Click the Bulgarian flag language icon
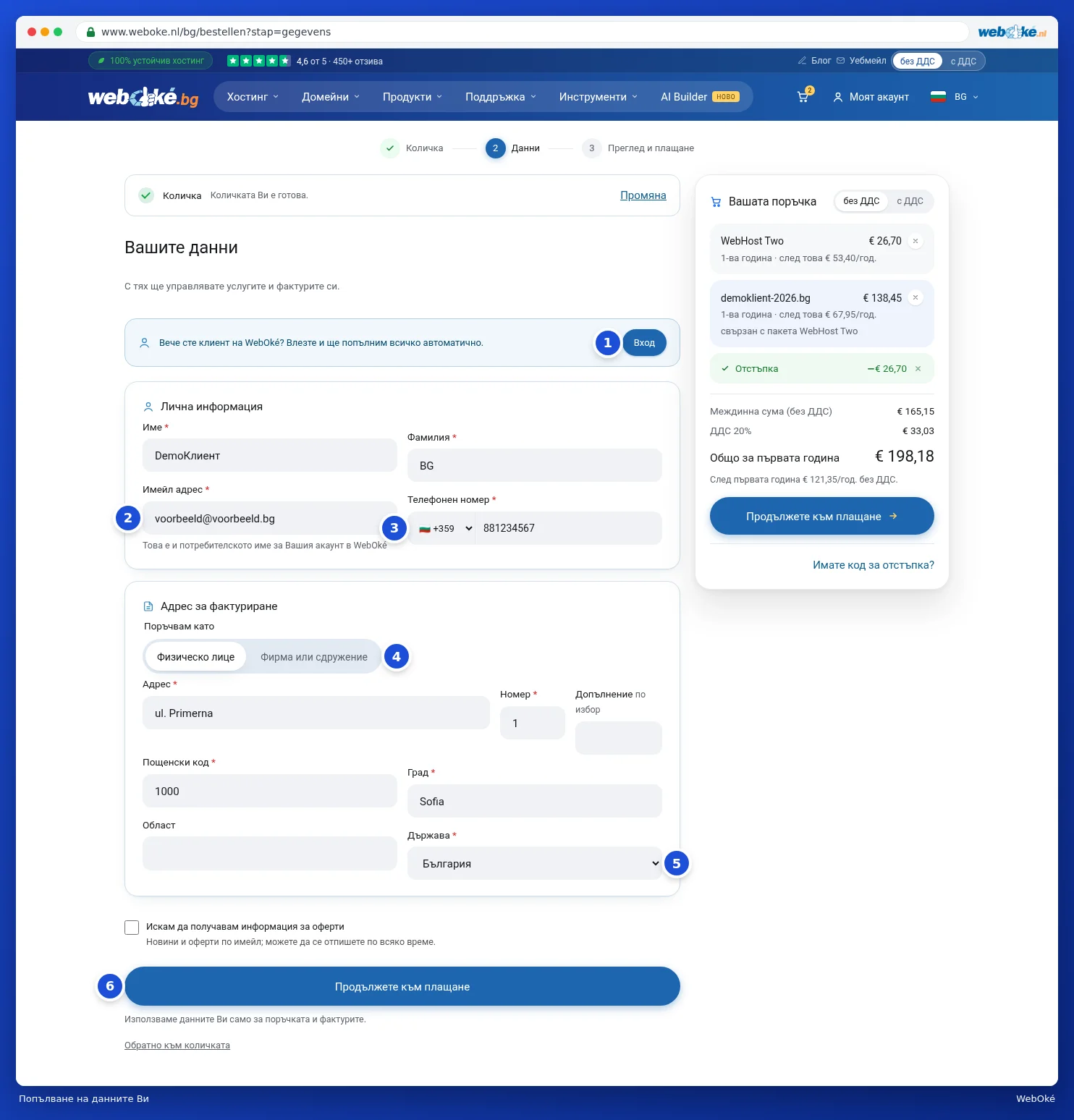Screen dimensions: 1074x1120 click(938, 96)
